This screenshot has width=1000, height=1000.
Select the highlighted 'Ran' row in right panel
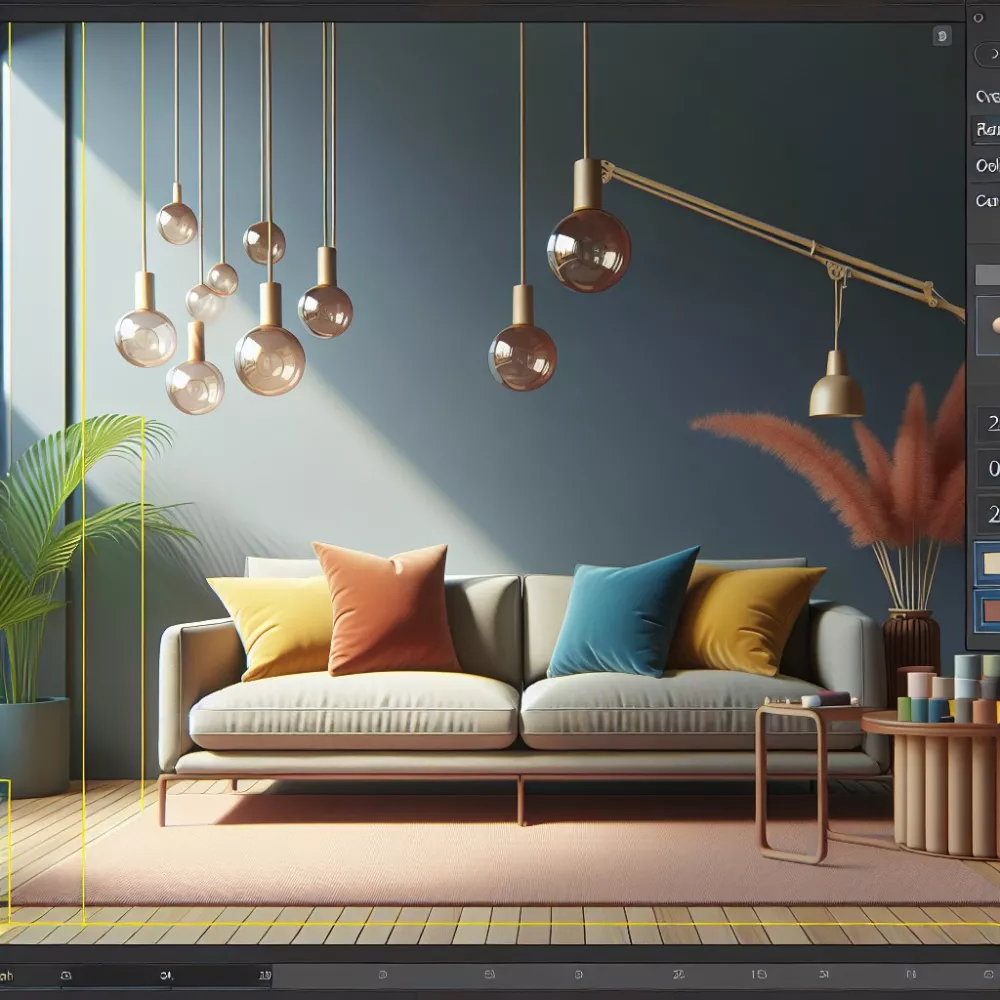point(986,130)
